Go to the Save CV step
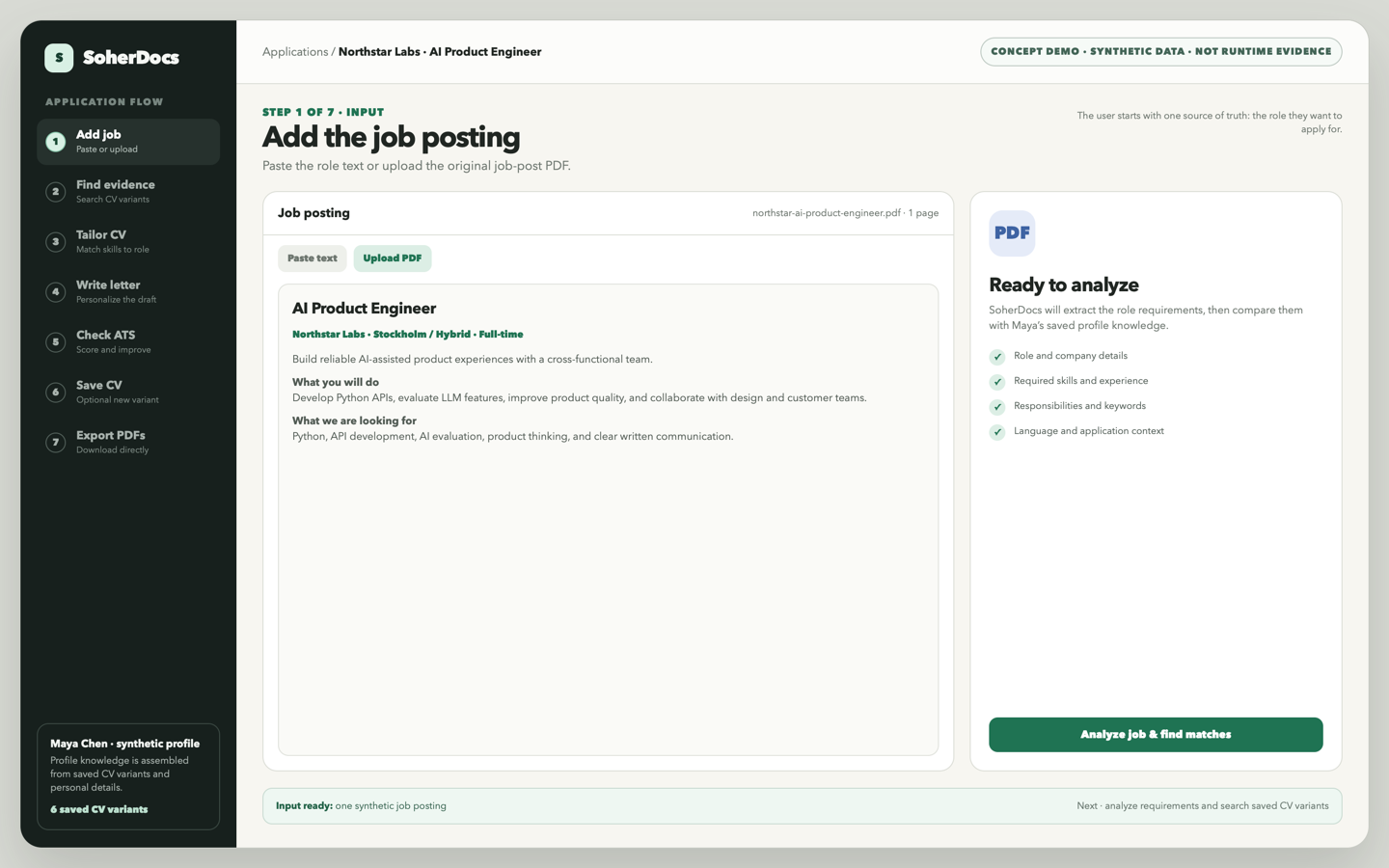Image resolution: width=1389 pixels, height=868 pixels. pyautogui.click(x=128, y=393)
